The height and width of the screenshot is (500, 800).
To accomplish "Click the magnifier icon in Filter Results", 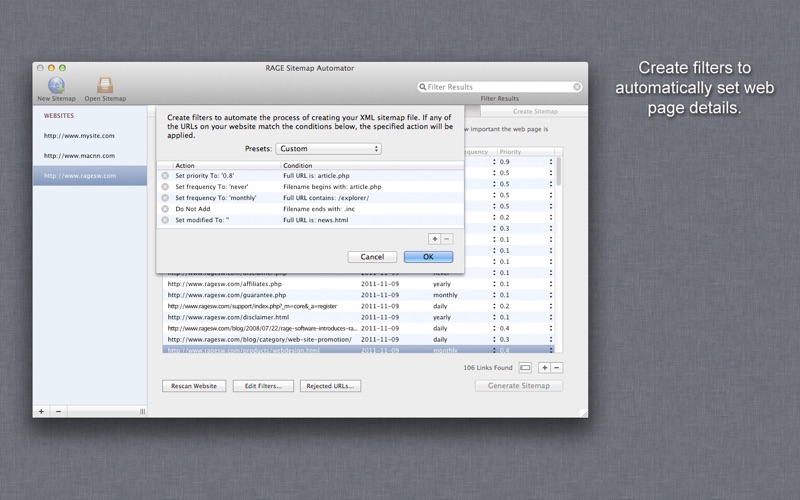I will click(422, 87).
